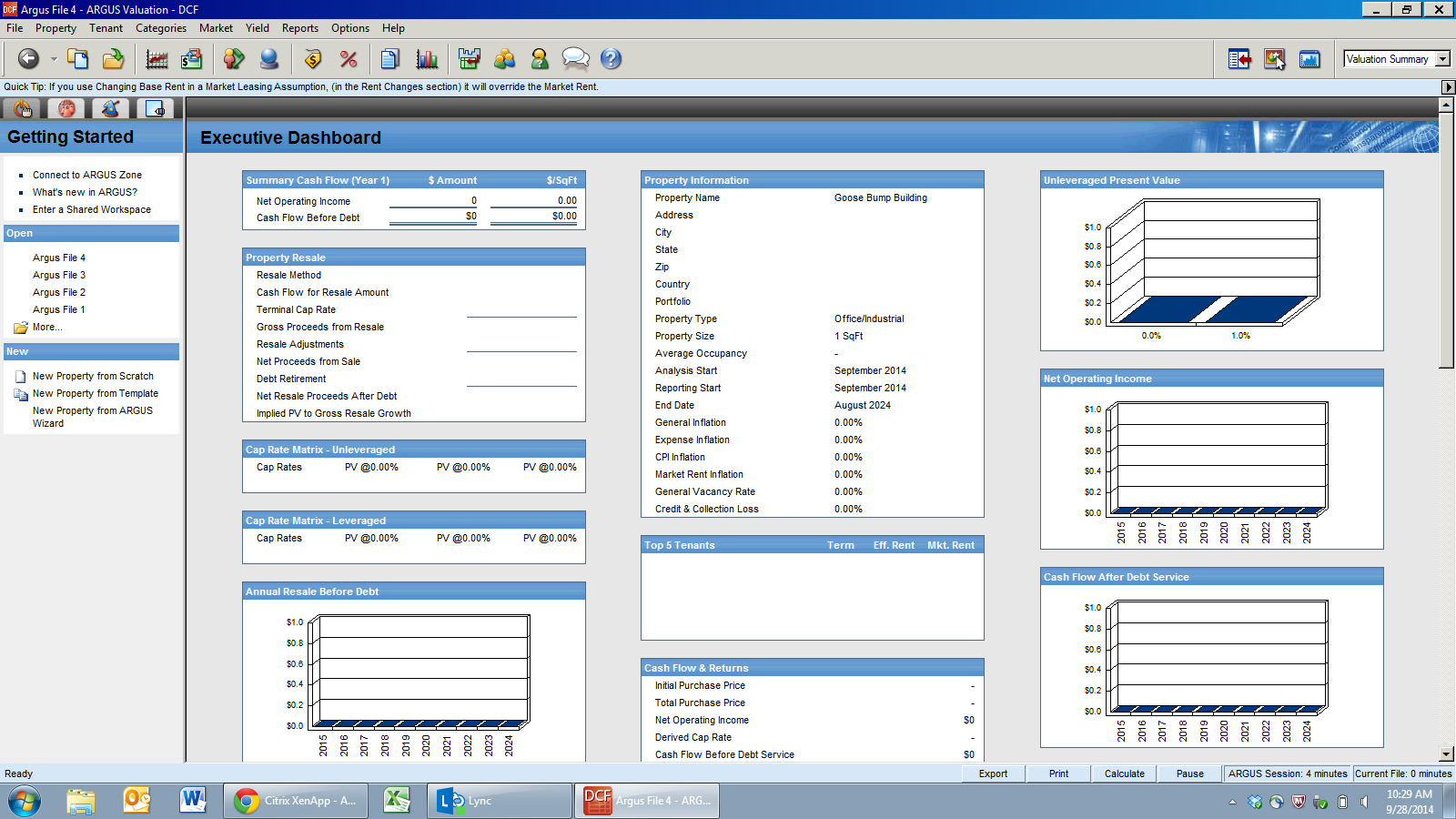Screen dimensions: 1456x819
Task: Click the blue question mark help icon
Action: [x=611, y=59]
